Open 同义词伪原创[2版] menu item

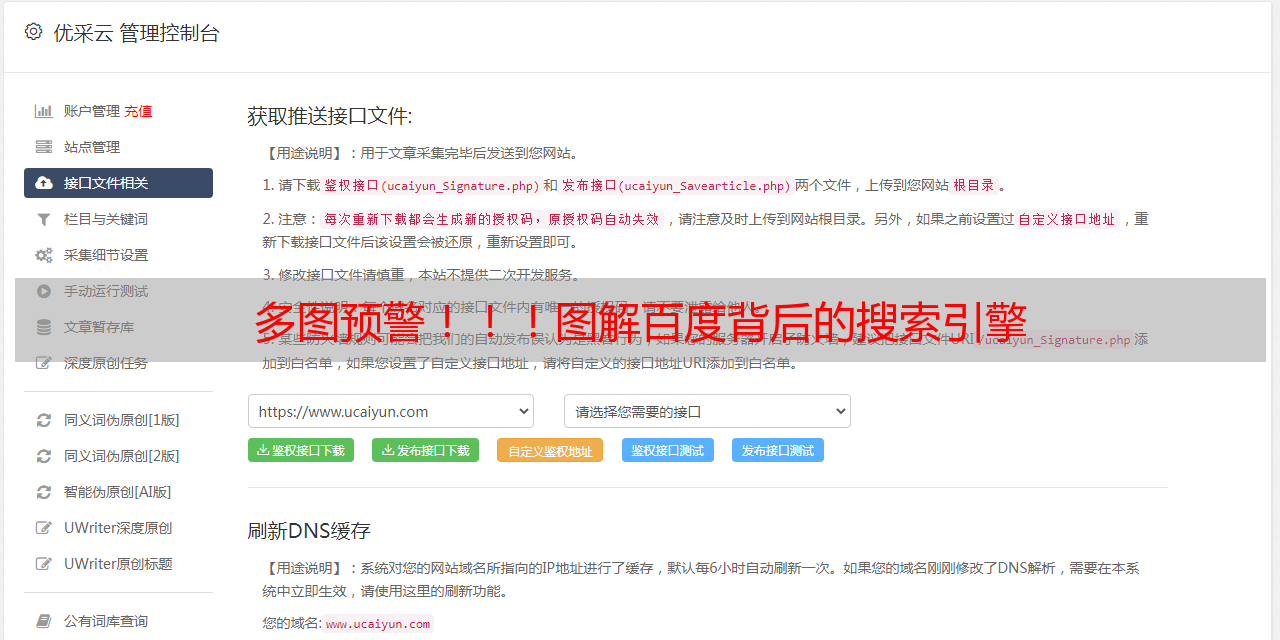click(x=121, y=456)
